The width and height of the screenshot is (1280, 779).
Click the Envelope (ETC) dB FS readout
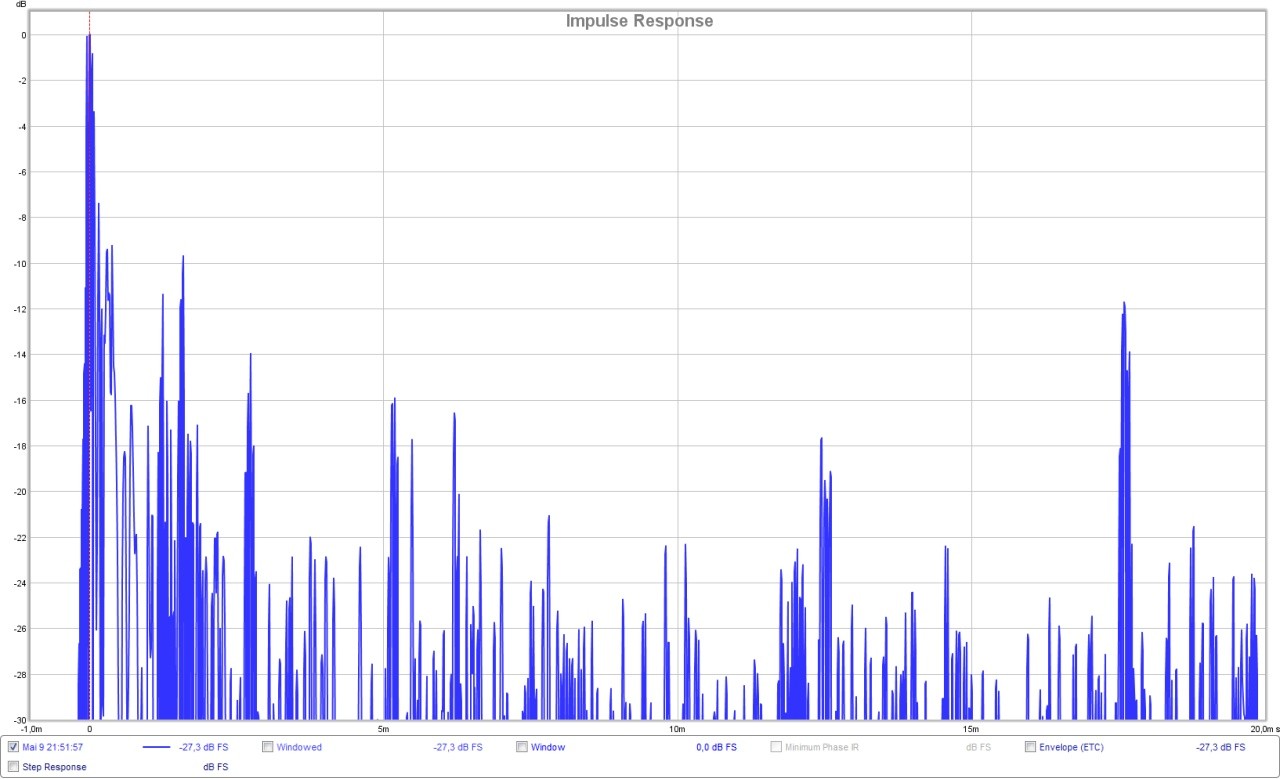[x=1220, y=747]
